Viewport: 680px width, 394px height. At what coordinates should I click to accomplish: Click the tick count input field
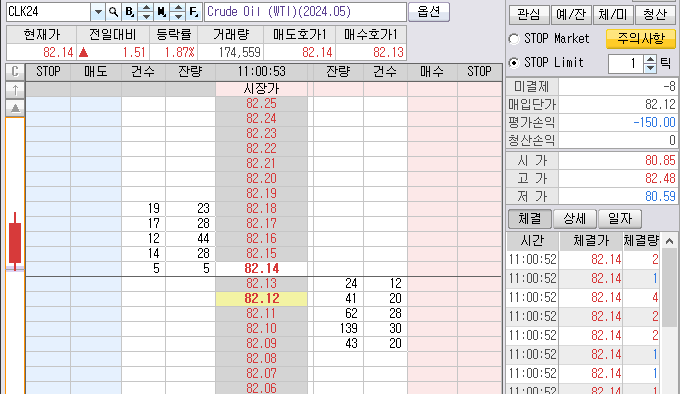pos(626,64)
